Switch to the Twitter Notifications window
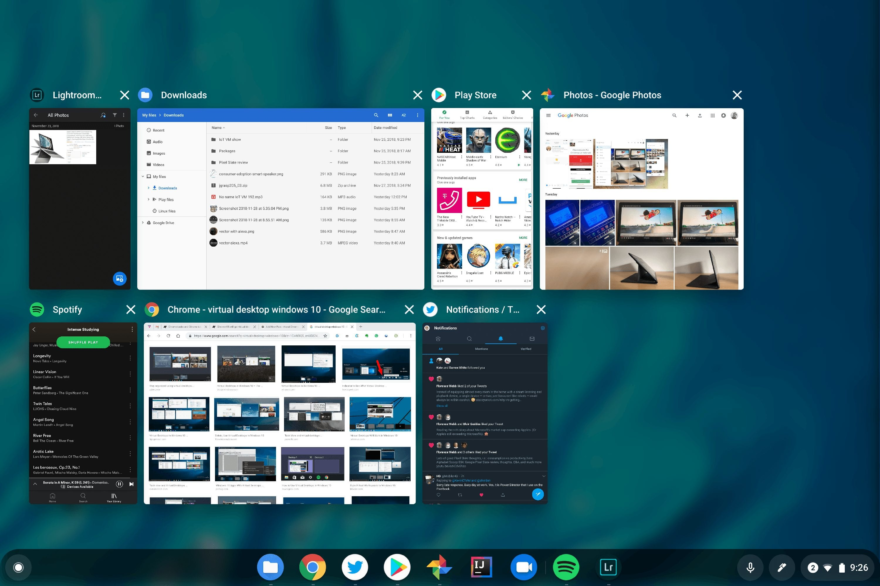 [485, 413]
